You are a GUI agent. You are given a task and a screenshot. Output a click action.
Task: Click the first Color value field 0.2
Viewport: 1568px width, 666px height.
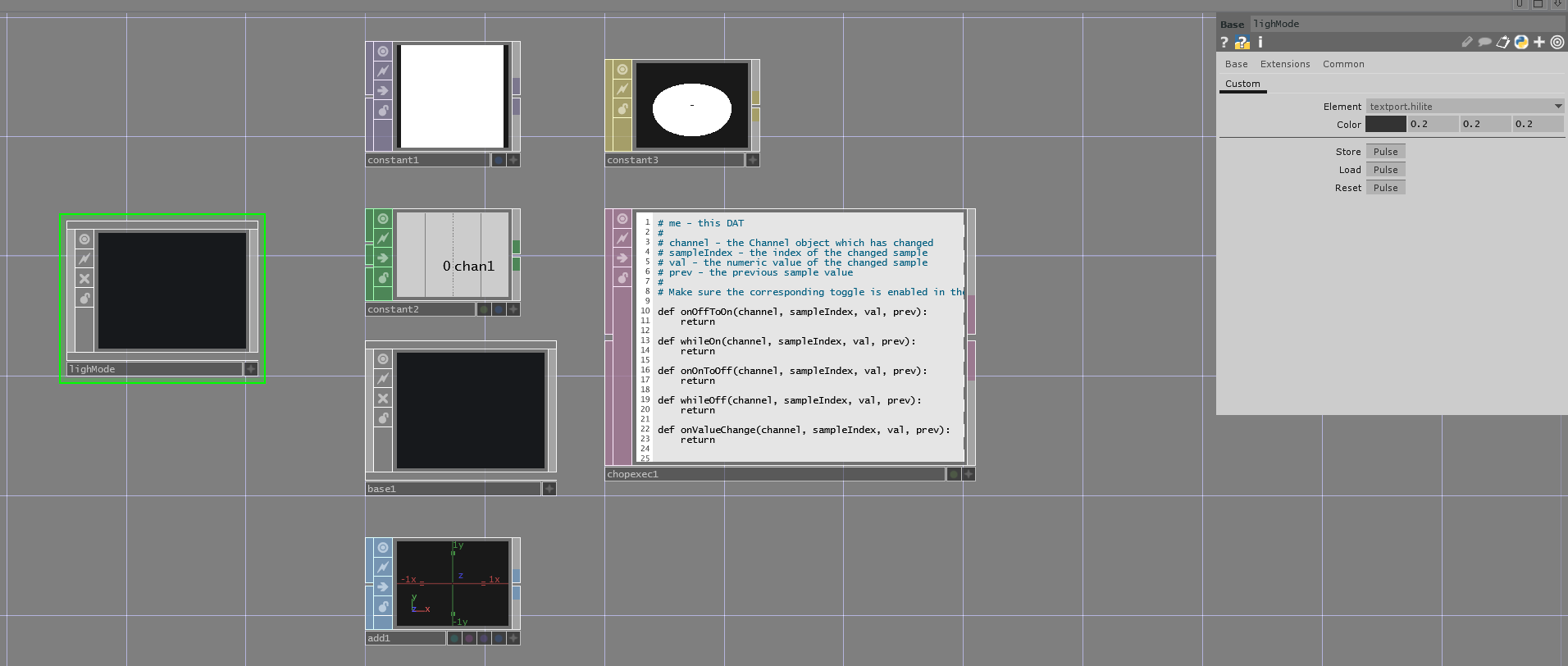click(1433, 125)
